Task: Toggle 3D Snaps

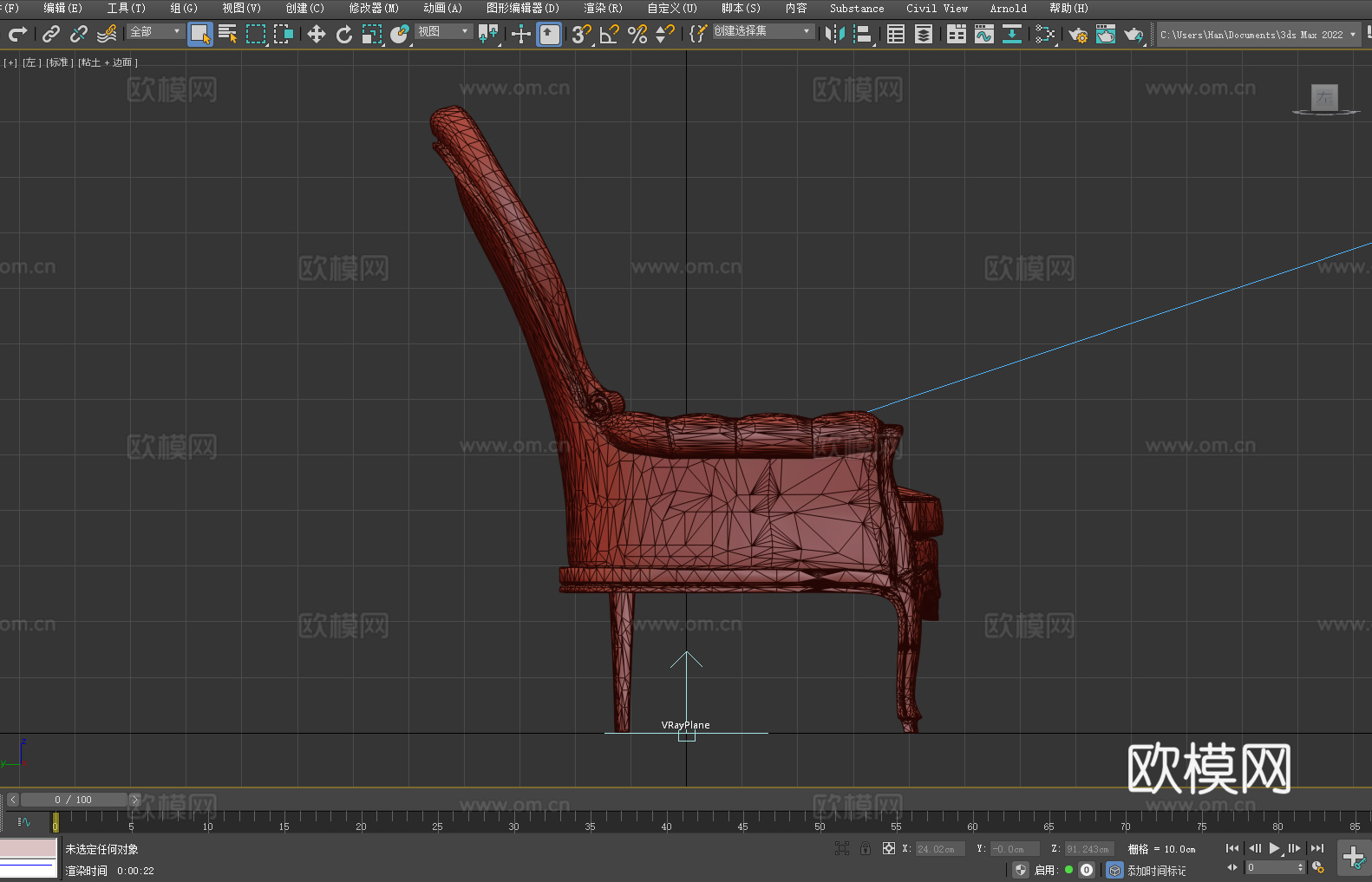Action: pyautogui.click(x=582, y=34)
